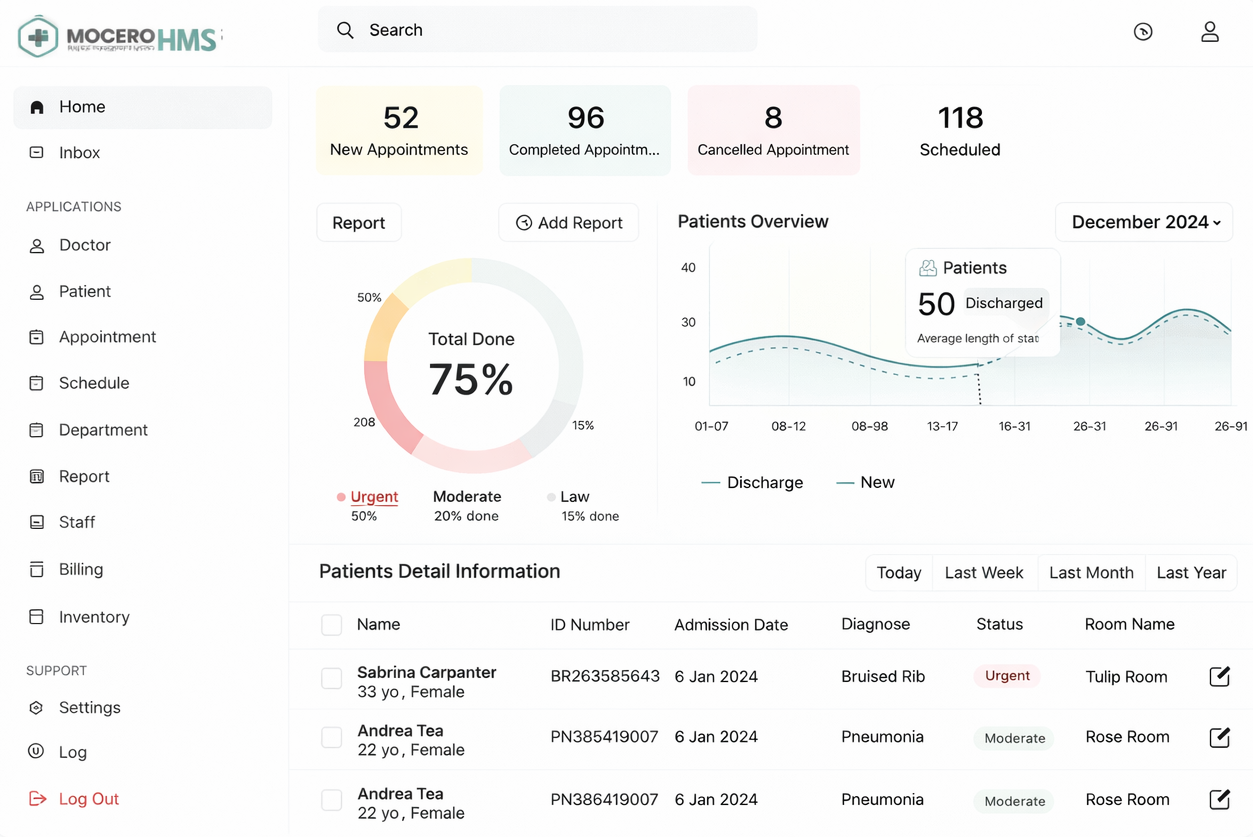Click inside the Search field
1253x837 pixels.
point(537,30)
